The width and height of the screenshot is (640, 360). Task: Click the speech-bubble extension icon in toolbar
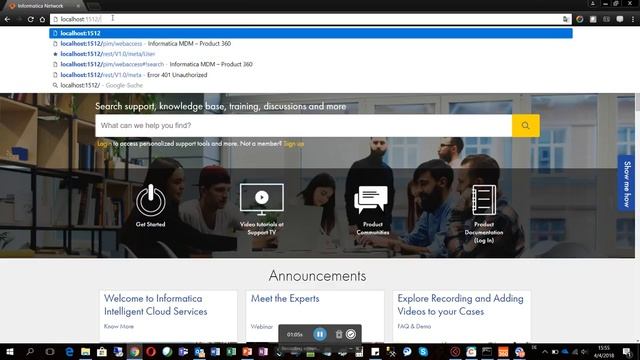[x=620, y=19]
